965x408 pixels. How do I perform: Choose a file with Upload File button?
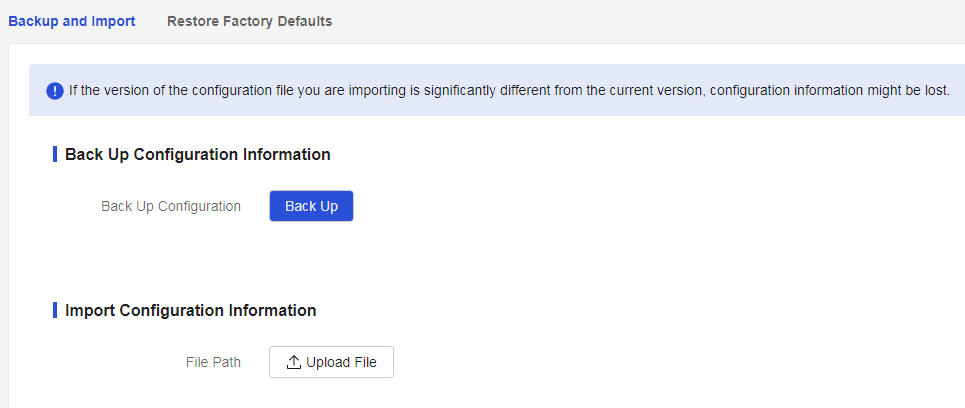pos(331,362)
